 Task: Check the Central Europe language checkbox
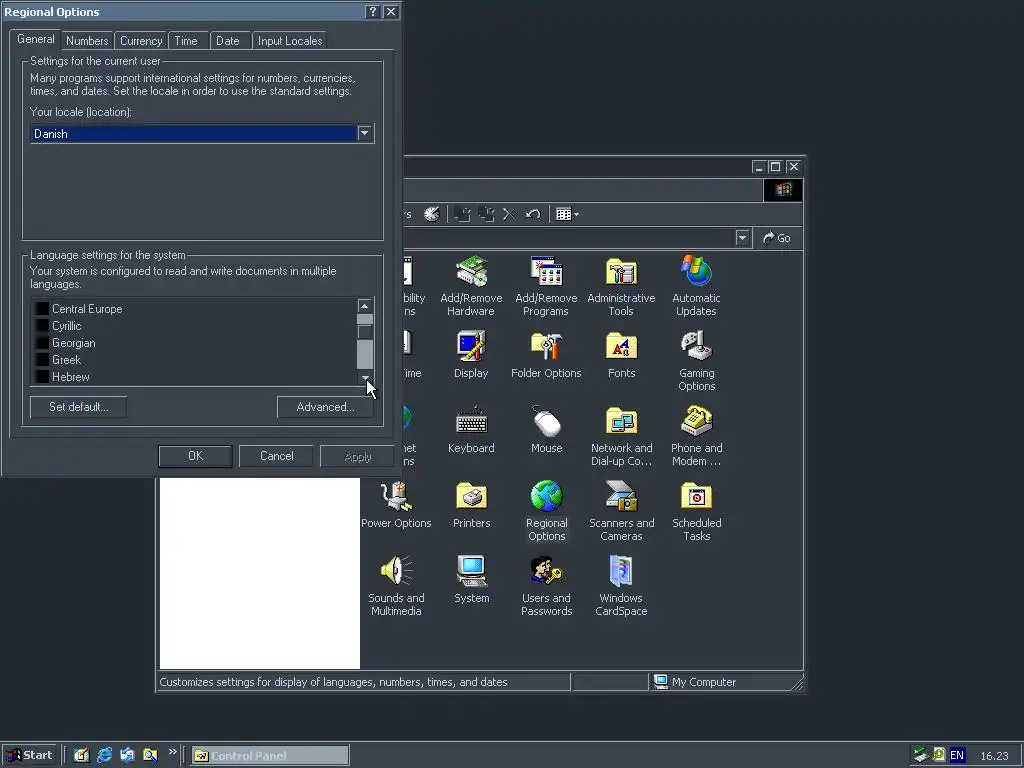click(42, 309)
